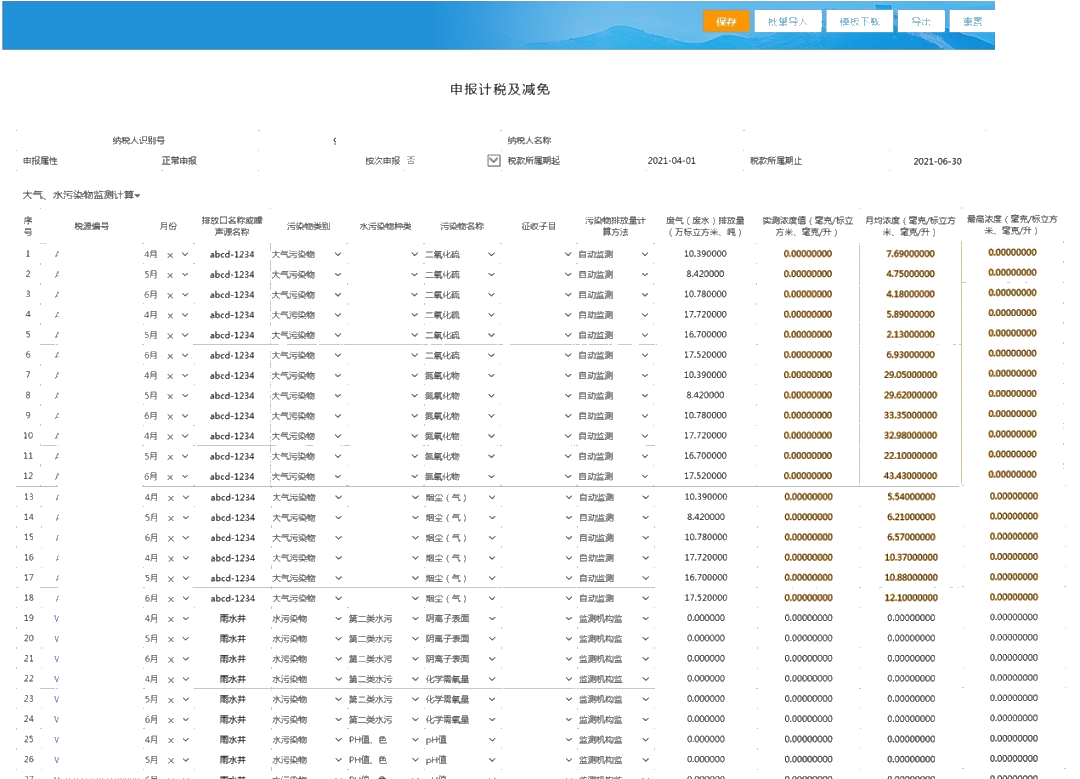Click the × icon on row 22 化学需氧量
Image resolution: width=1080 pixels, height=779 pixels.
[x=169, y=680]
